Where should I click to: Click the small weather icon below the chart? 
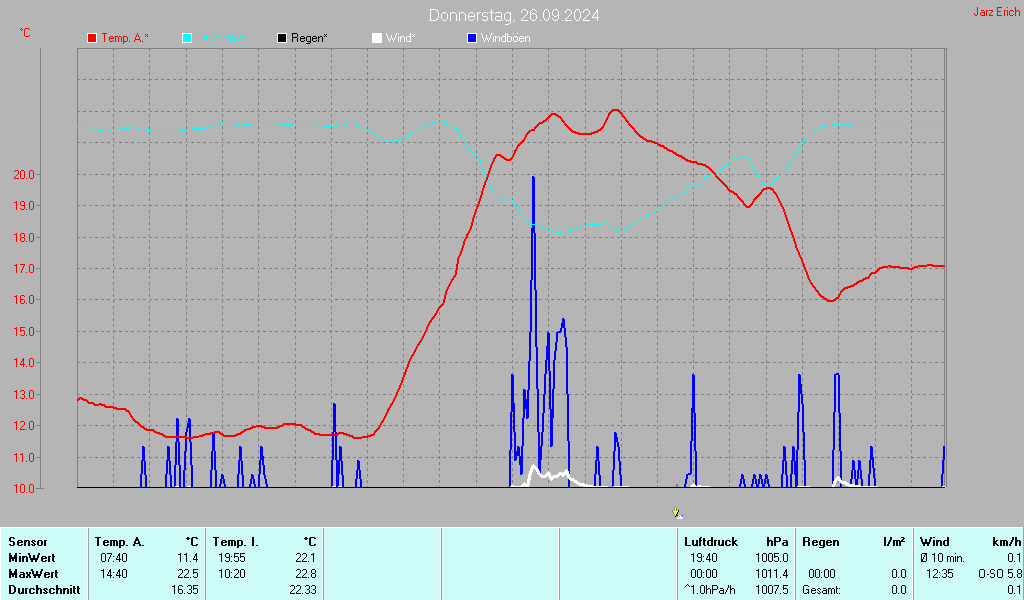pos(678,513)
